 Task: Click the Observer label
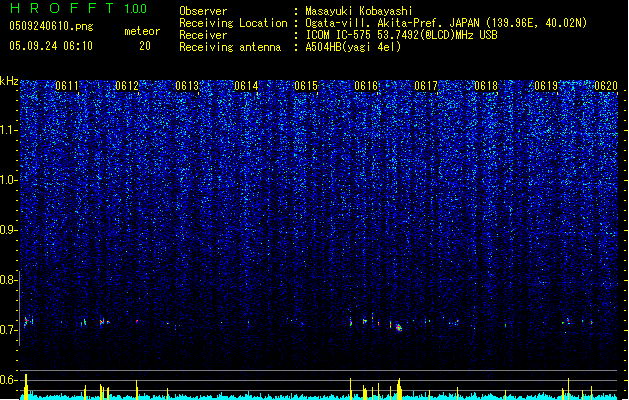click(203, 11)
